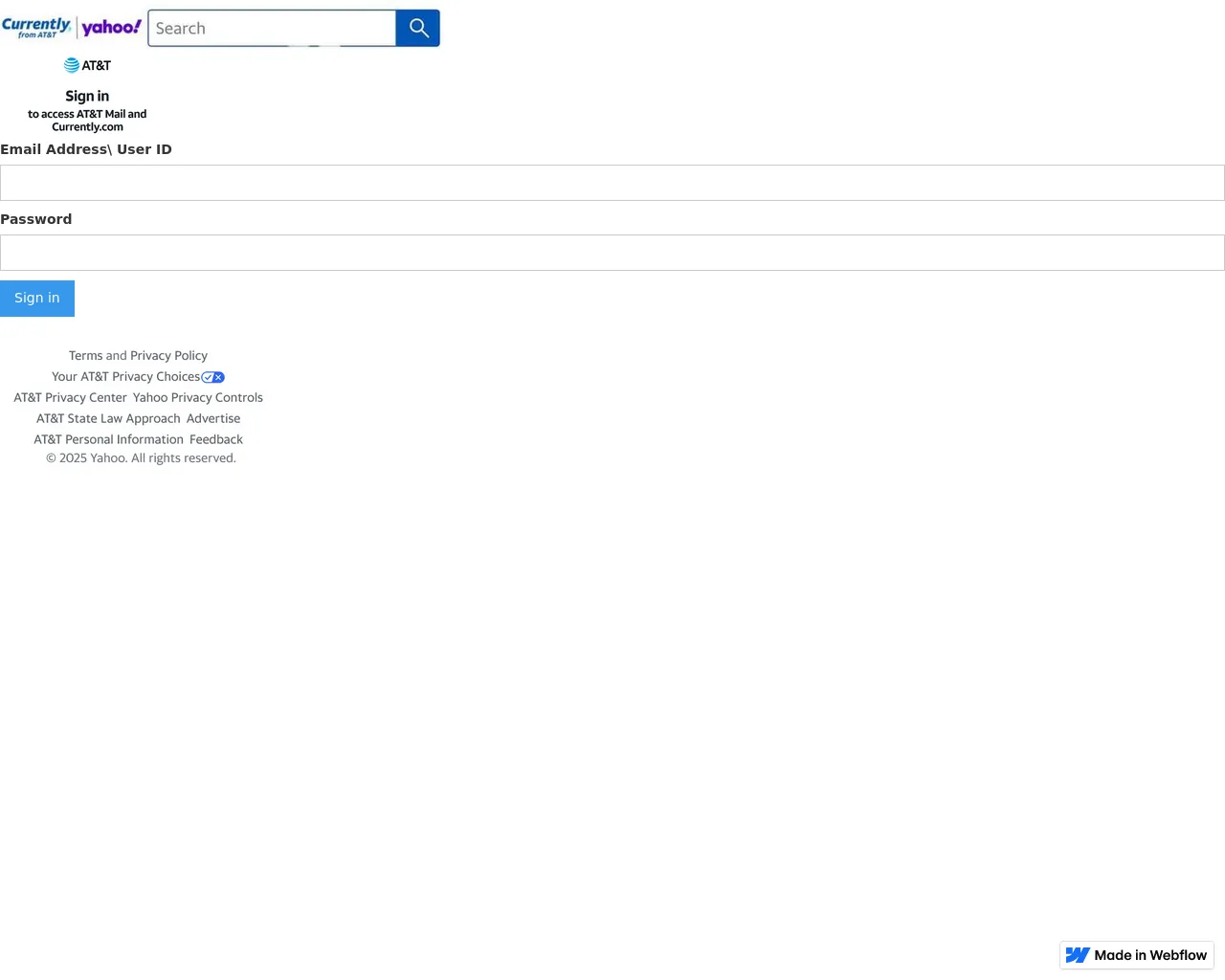The width and height of the screenshot is (1225, 980).
Task: Click the Sign in heading text
Action: pos(87,96)
